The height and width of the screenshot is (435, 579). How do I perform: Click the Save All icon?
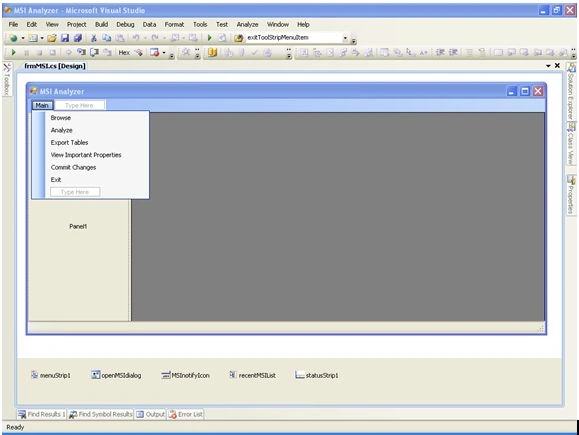[x=78, y=38]
